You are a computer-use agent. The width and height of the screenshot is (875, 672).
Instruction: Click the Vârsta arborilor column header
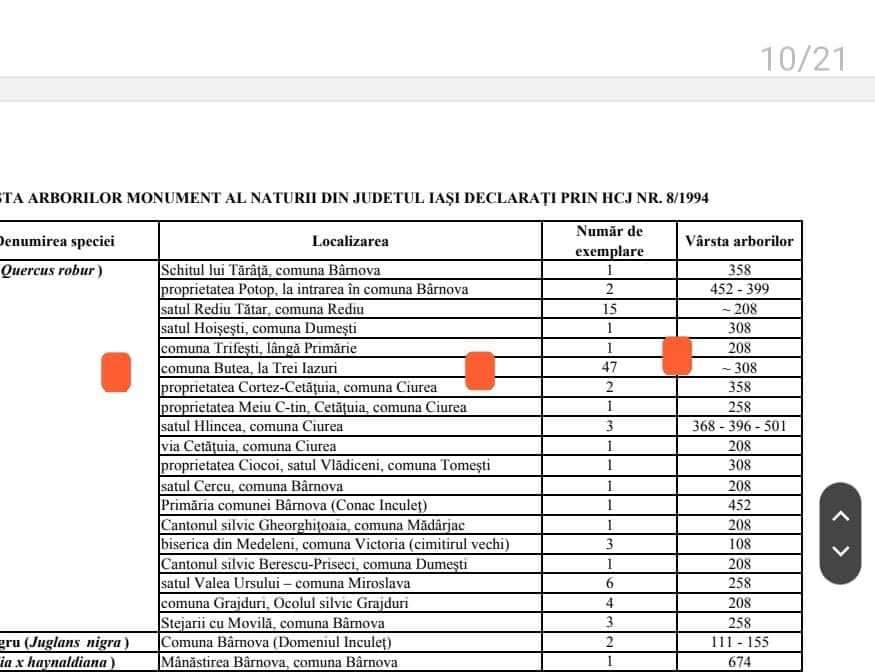pos(739,241)
